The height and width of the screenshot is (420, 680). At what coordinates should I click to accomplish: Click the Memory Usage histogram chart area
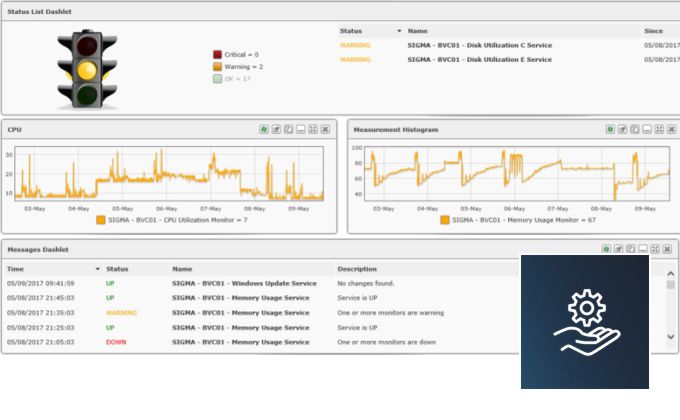point(517,174)
